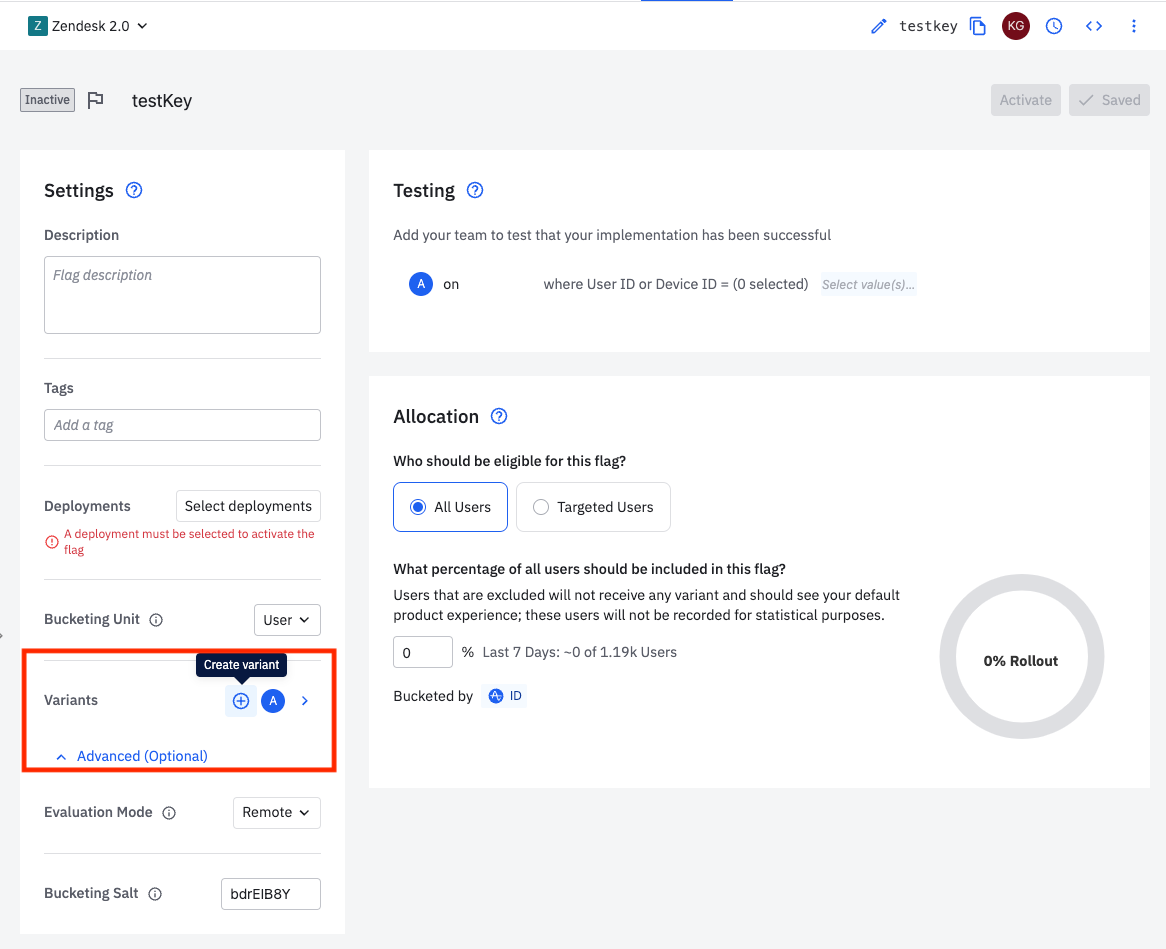Open the three-dot more options menu
This screenshot has height=949, width=1166.
tap(1133, 26)
